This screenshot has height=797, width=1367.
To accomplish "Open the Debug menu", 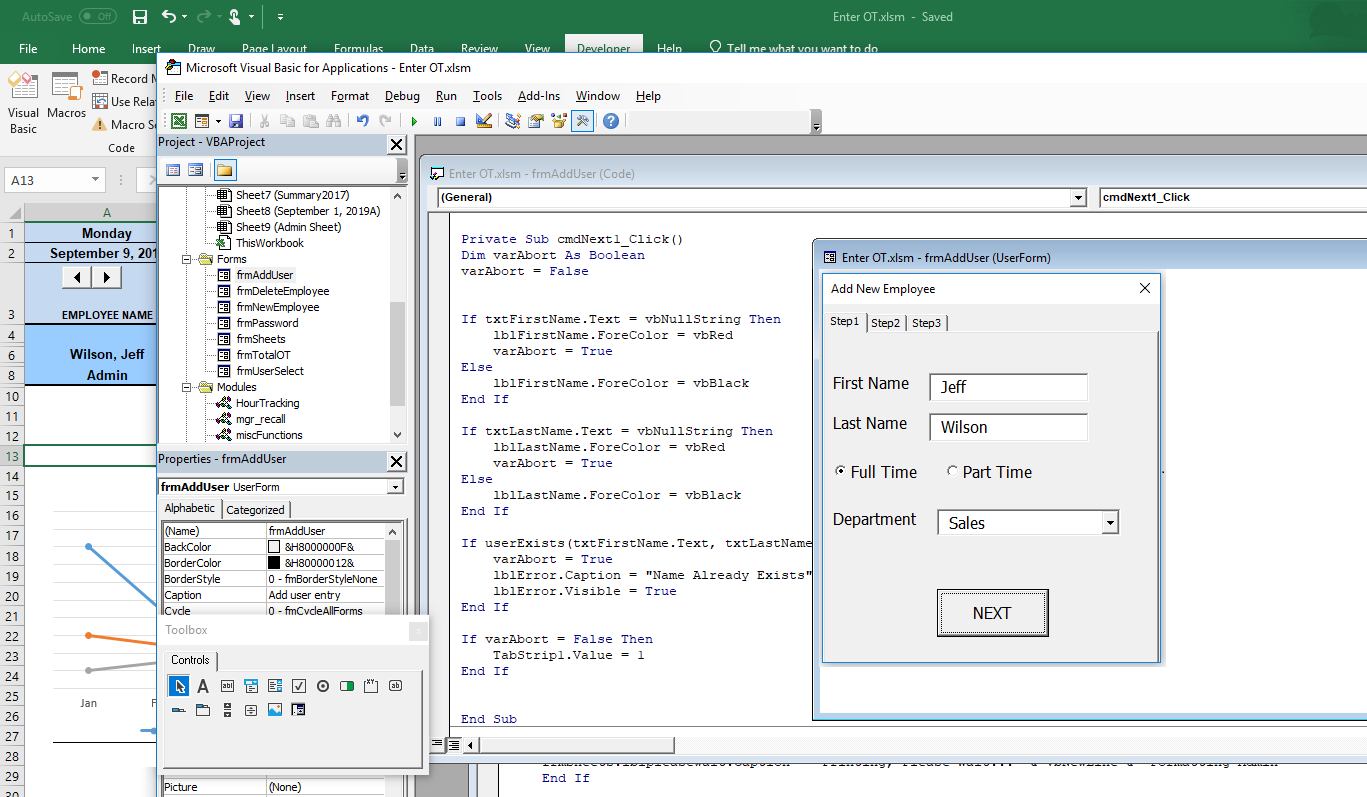I will coord(402,96).
